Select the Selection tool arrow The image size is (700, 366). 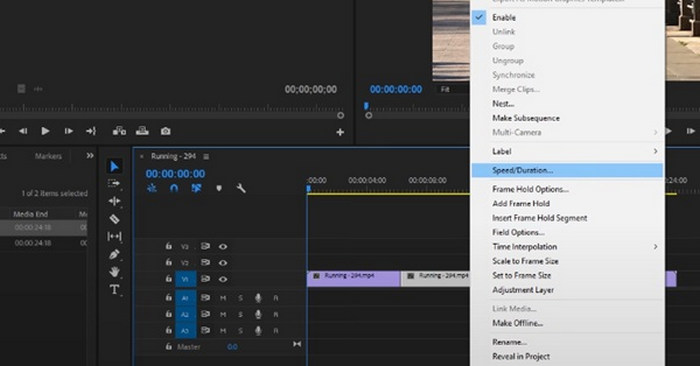pos(114,166)
